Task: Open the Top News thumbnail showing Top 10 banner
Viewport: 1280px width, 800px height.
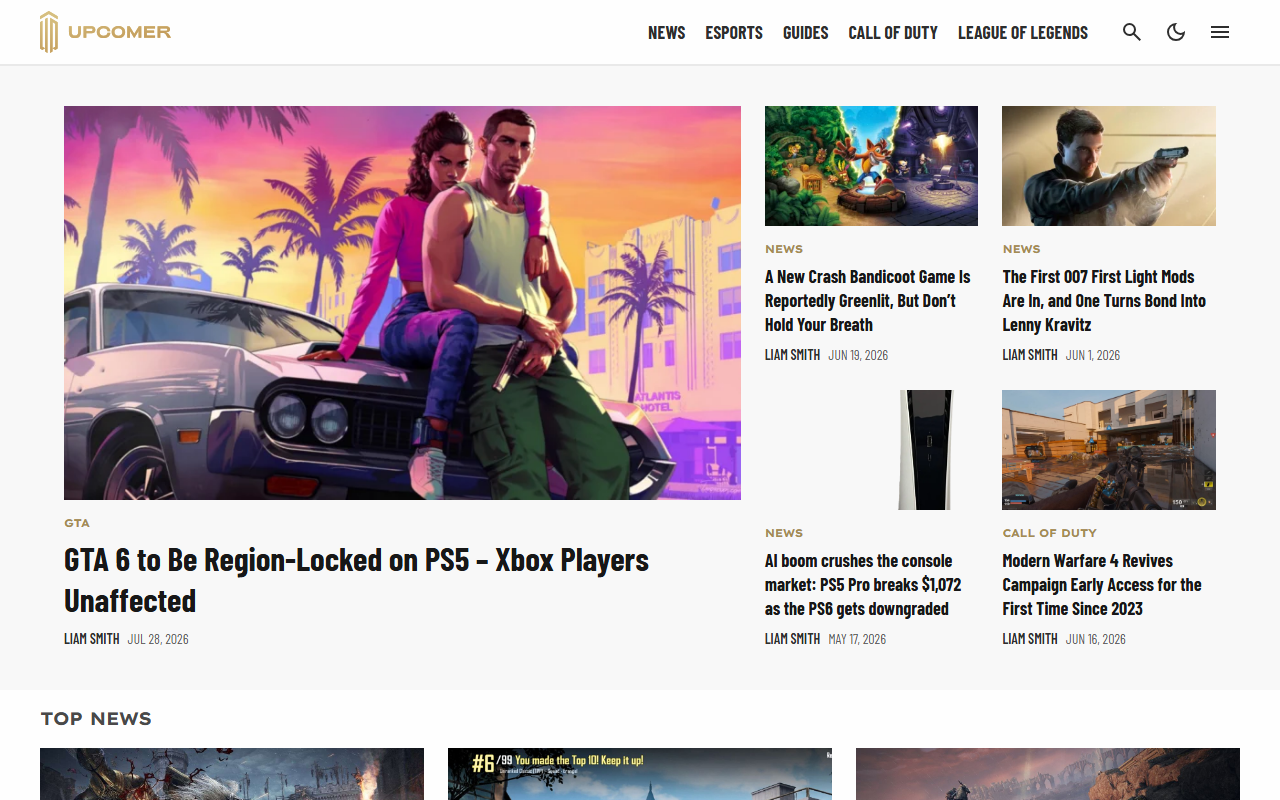Action: click(640, 774)
